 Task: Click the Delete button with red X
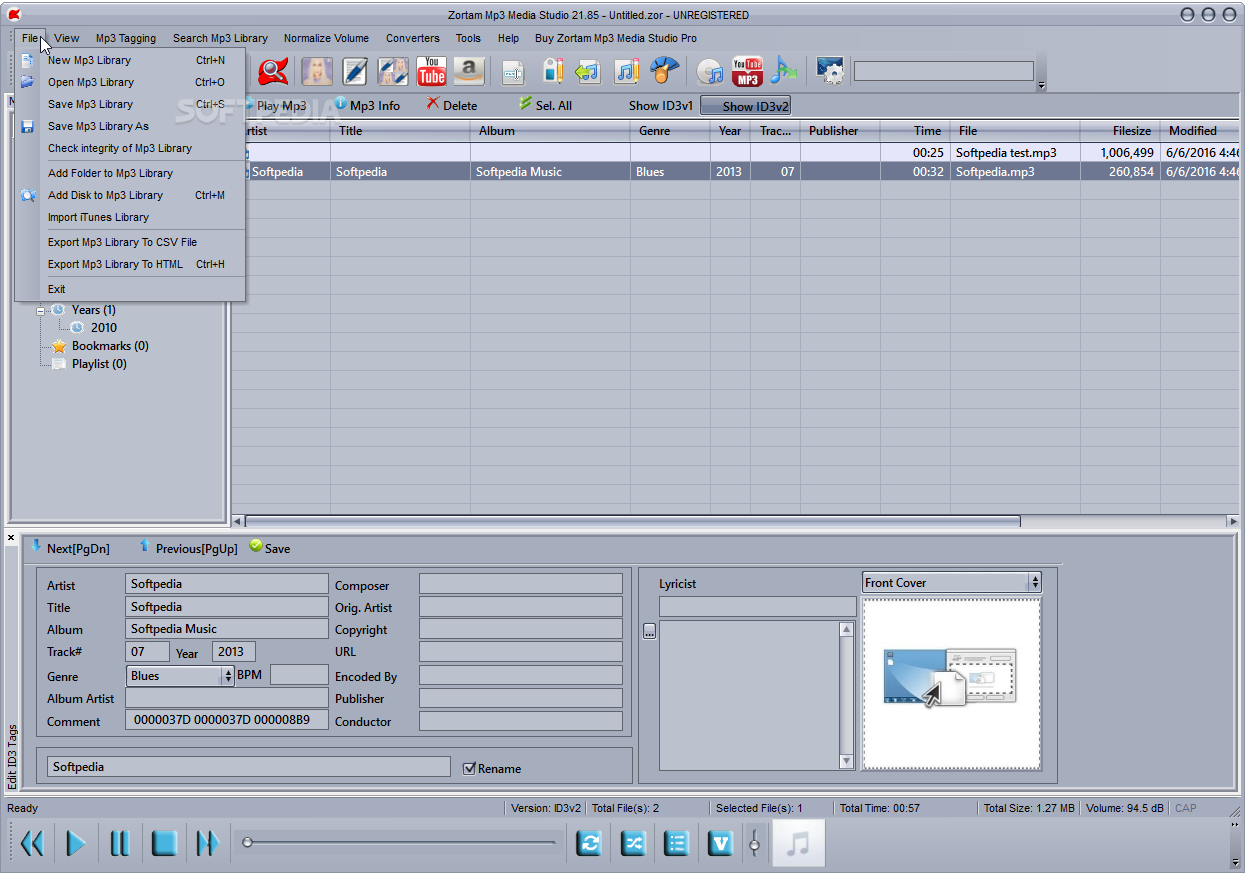point(452,105)
